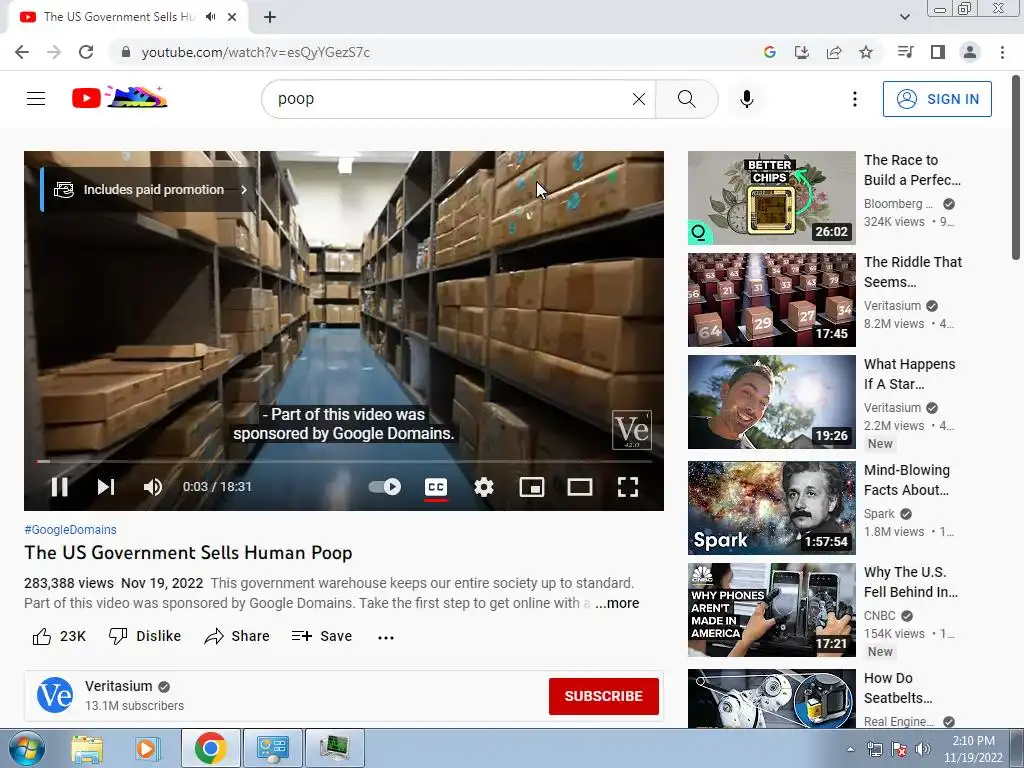This screenshot has width=1024, height=768.
Task: Click the video progress bar
Action: click(x=344, y=461)
